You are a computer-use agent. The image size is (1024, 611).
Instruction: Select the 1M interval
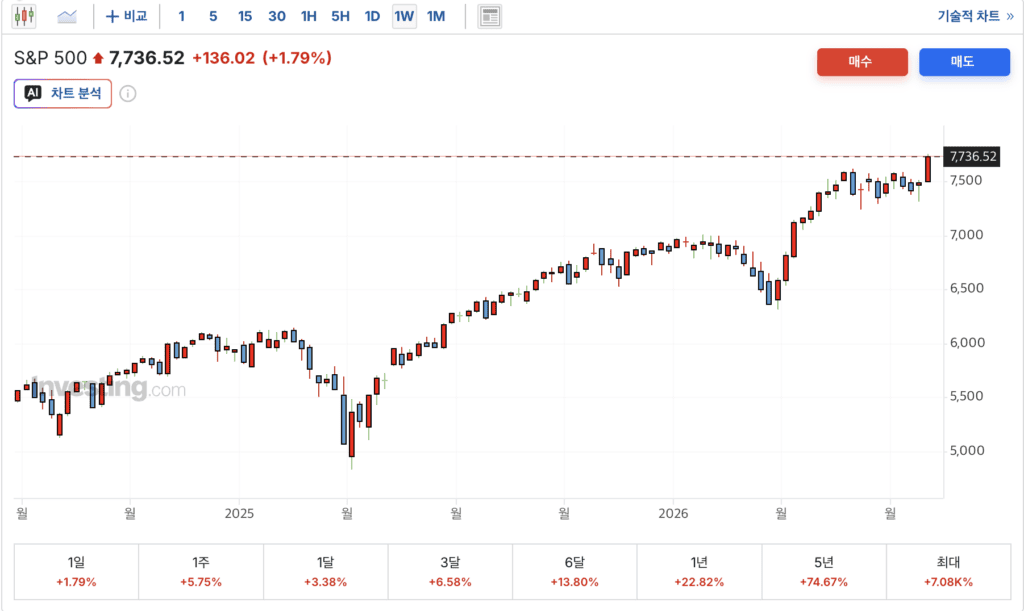pyautogui.click(x=436, y=16)
